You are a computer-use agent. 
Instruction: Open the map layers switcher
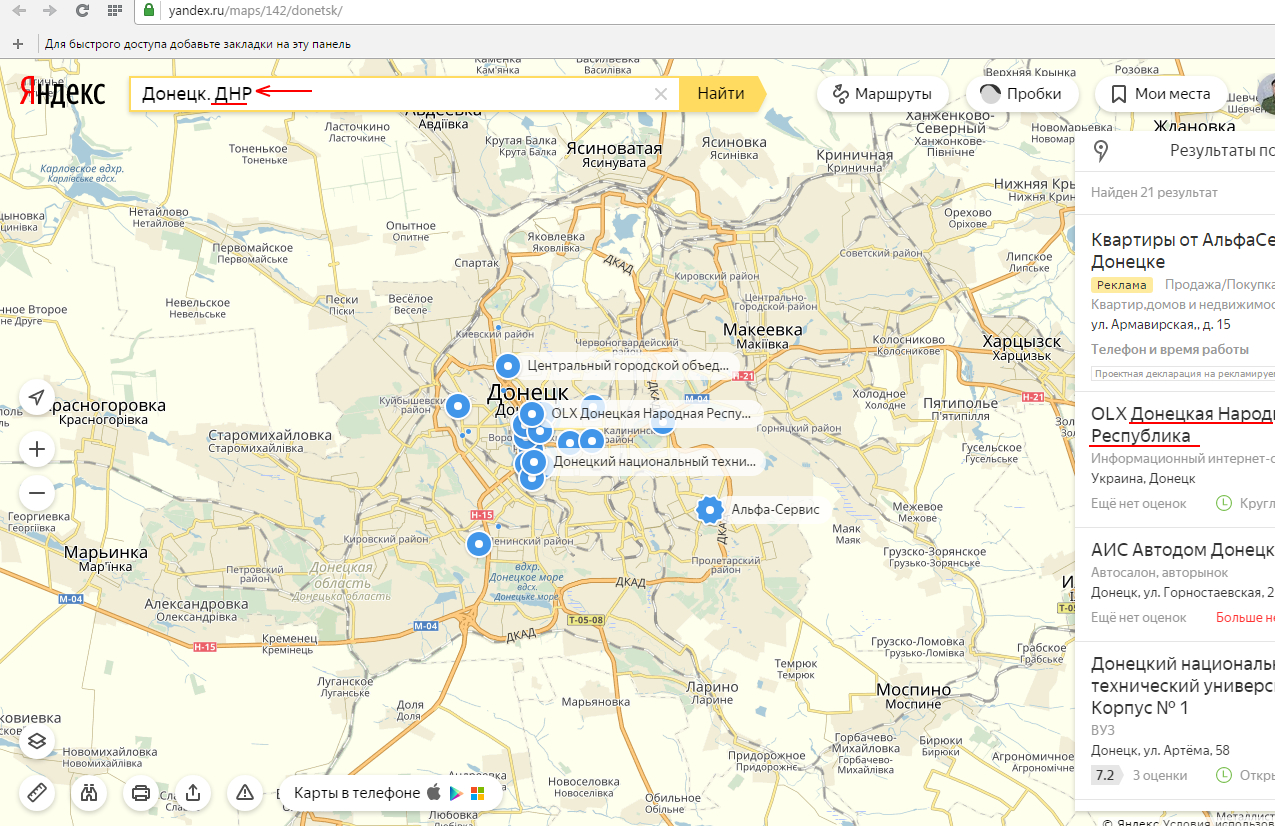pos(37,741)
